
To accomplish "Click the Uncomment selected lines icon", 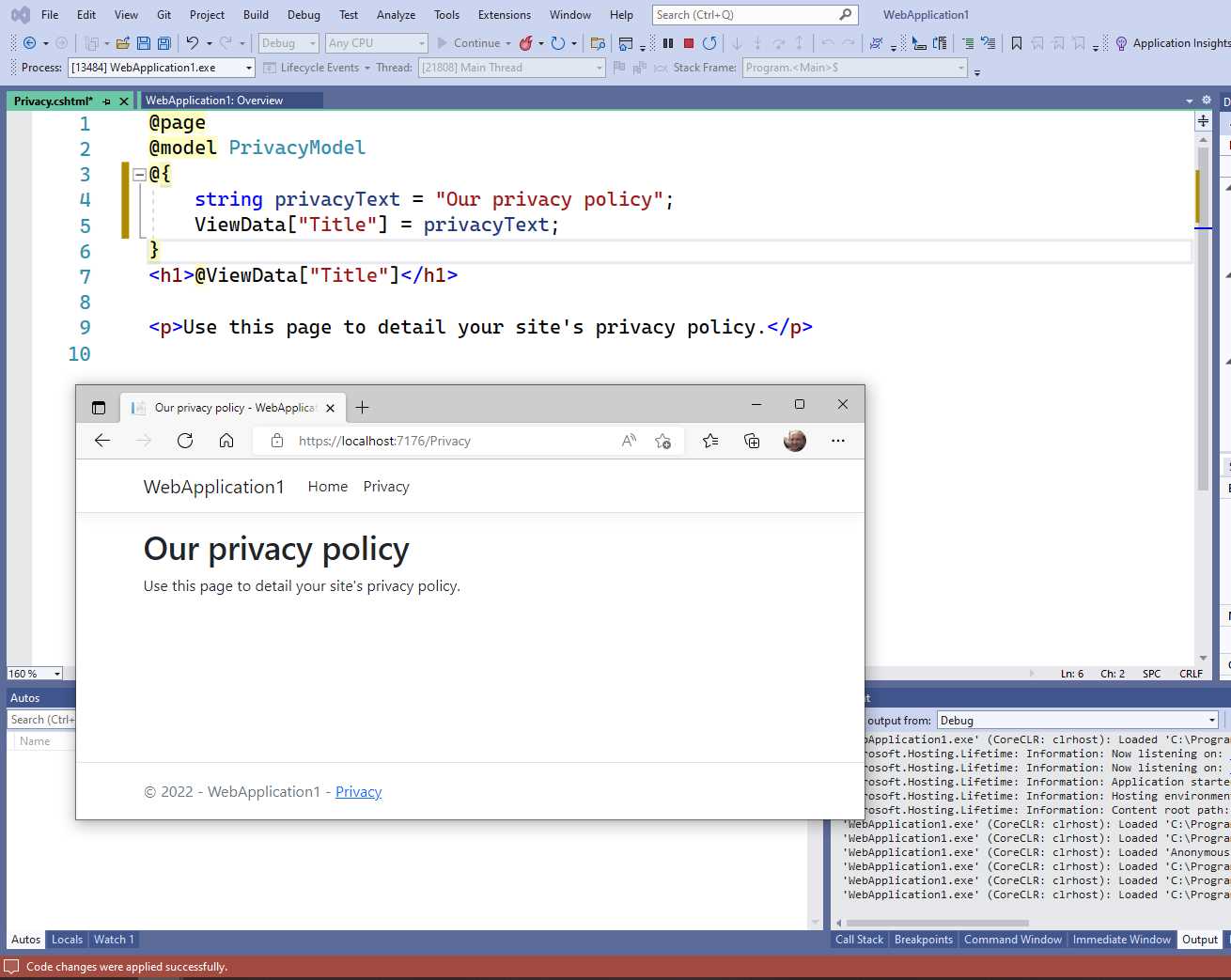I will click(989, 43).
